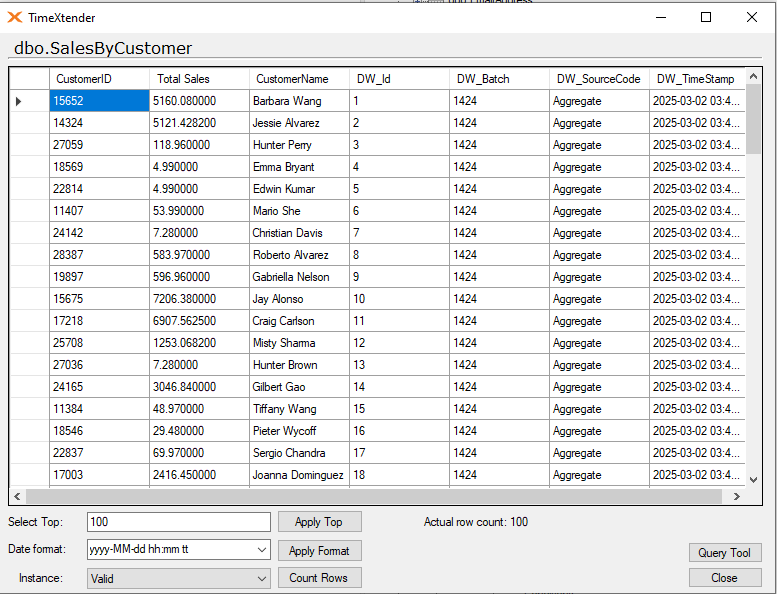Click the DW_SourceCode column header

(599, 79)
